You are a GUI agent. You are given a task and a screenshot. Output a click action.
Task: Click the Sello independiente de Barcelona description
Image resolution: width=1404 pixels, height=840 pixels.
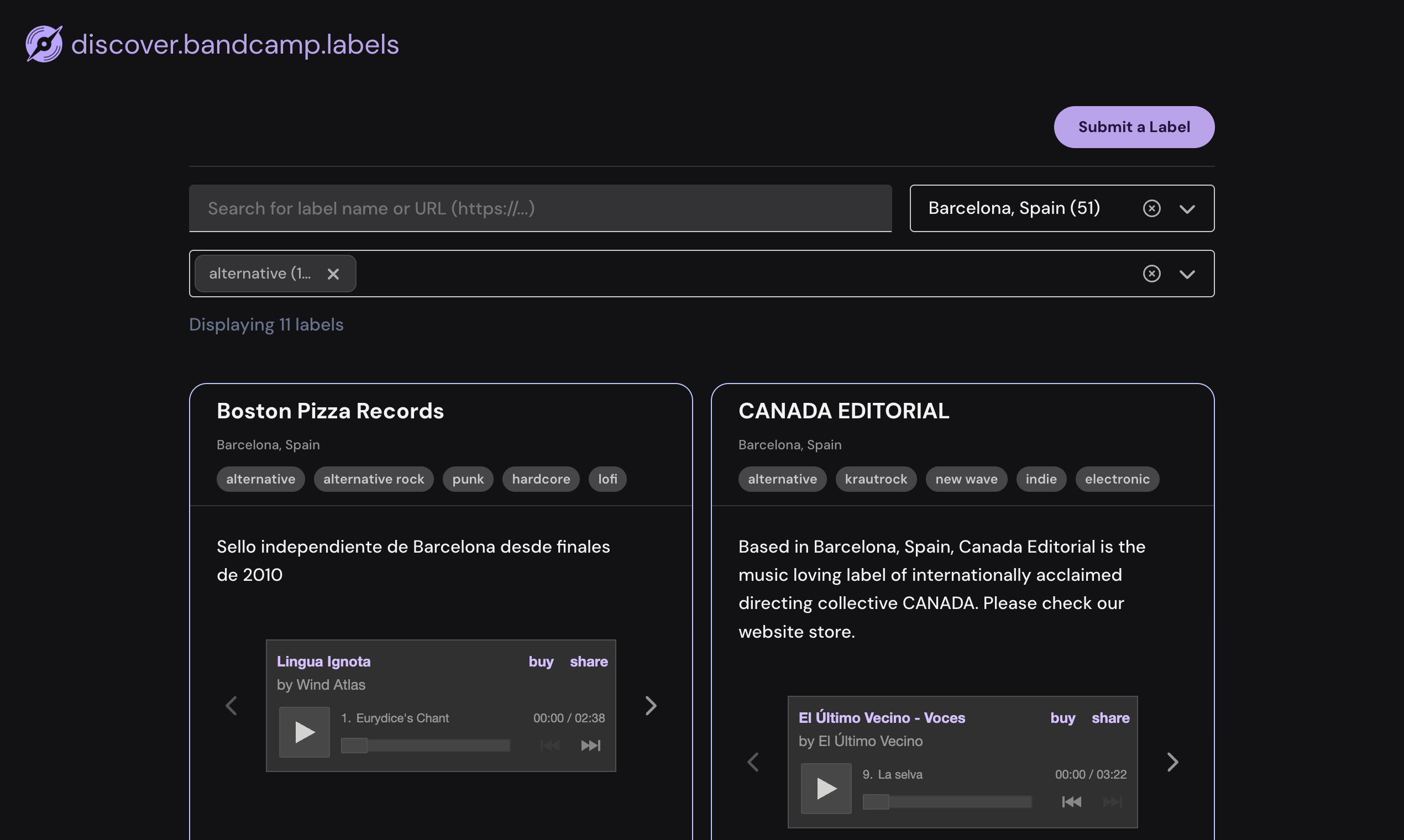pyautogui.click(x=413, y=560)
